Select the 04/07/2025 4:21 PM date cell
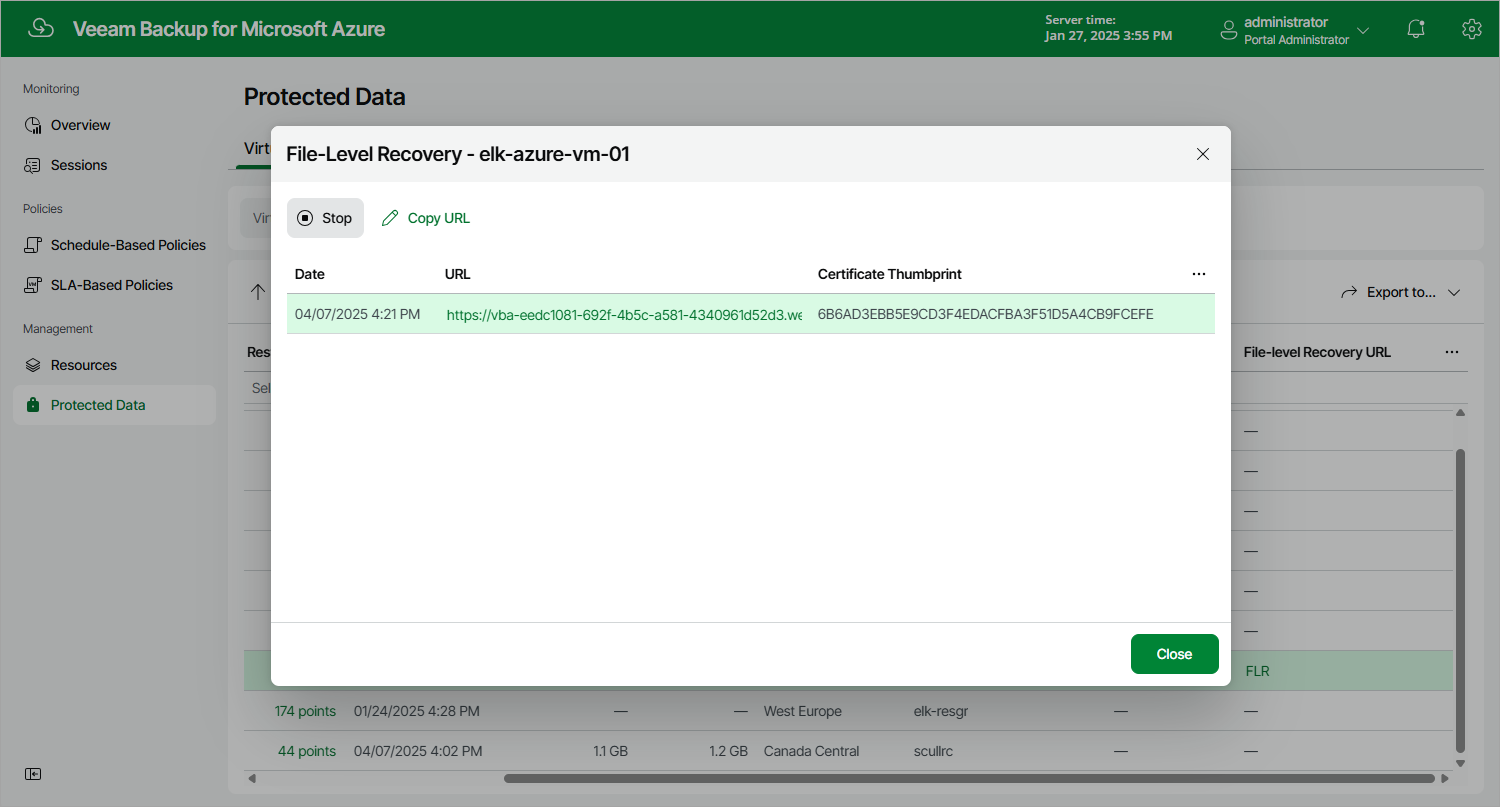 tap(358, 314)
